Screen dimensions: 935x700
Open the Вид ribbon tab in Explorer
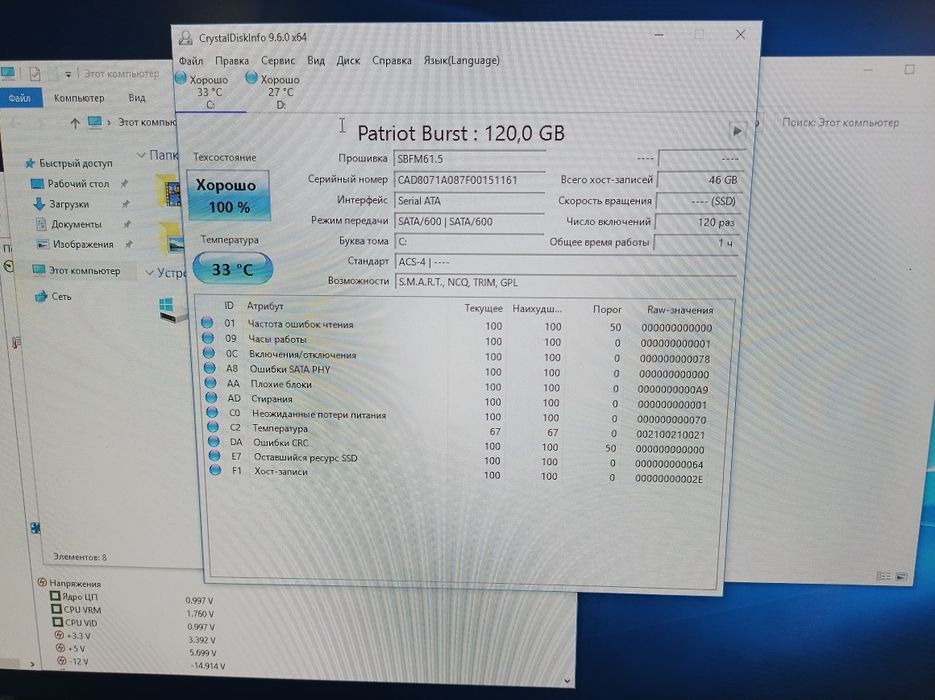[137, 98]
